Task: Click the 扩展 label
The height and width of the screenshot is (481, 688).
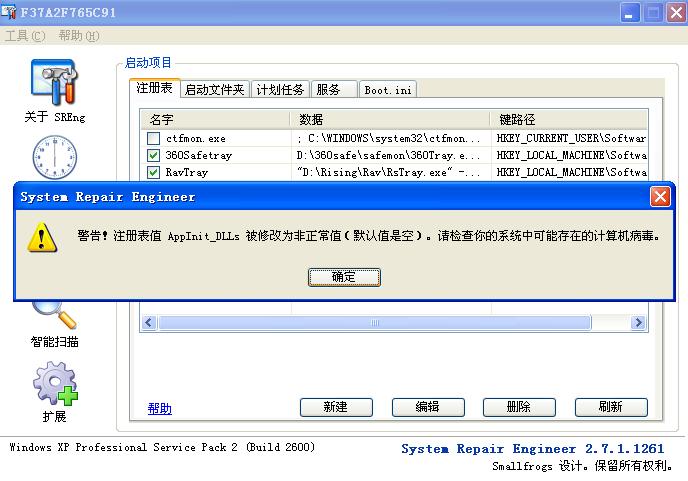Action: (54, 416)
